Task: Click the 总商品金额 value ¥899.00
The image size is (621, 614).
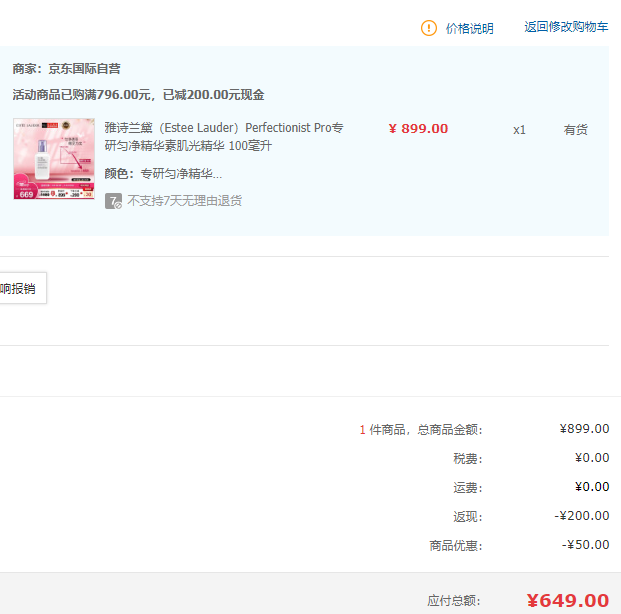Action: [x=584, y=429]
